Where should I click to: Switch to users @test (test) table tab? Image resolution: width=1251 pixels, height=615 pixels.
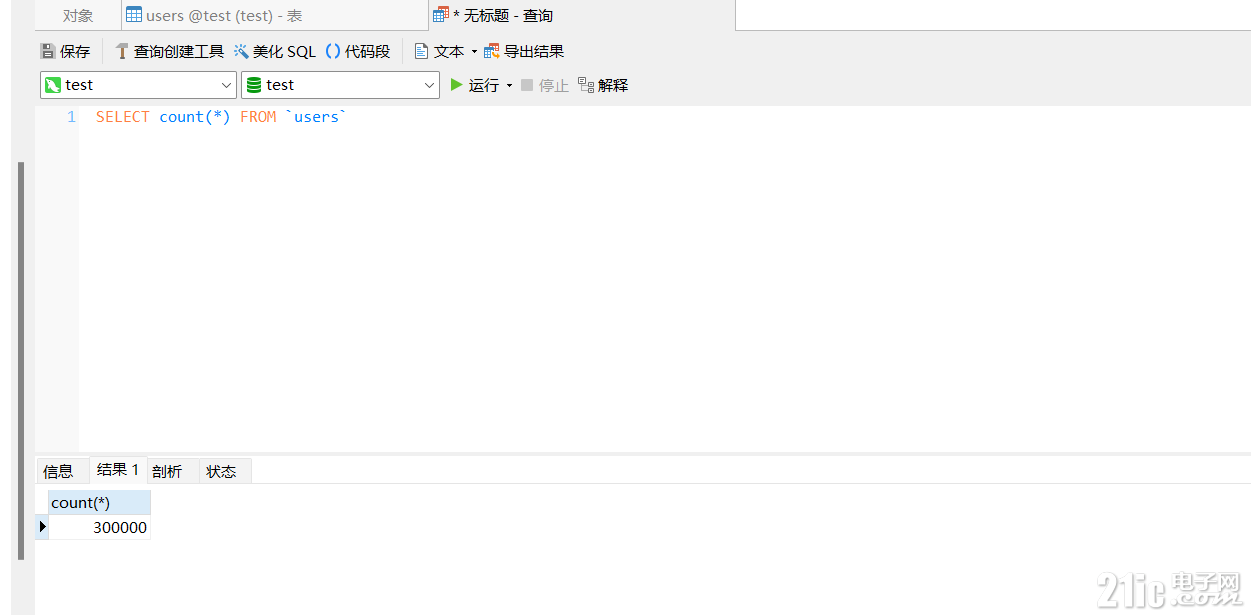(x=274, y=15)
